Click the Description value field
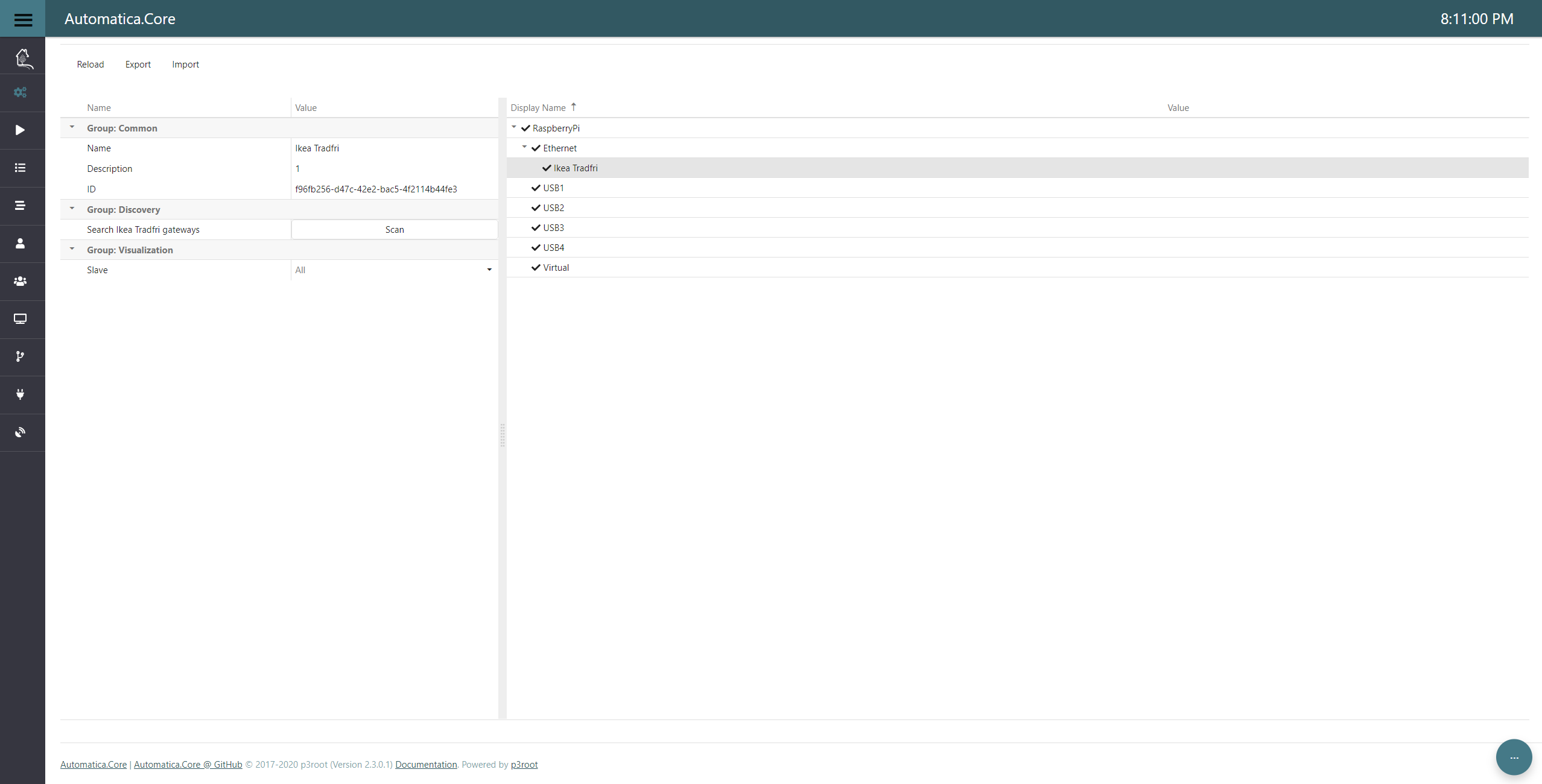Screen dimensions: 1542x784 click(x=393, y=168)
